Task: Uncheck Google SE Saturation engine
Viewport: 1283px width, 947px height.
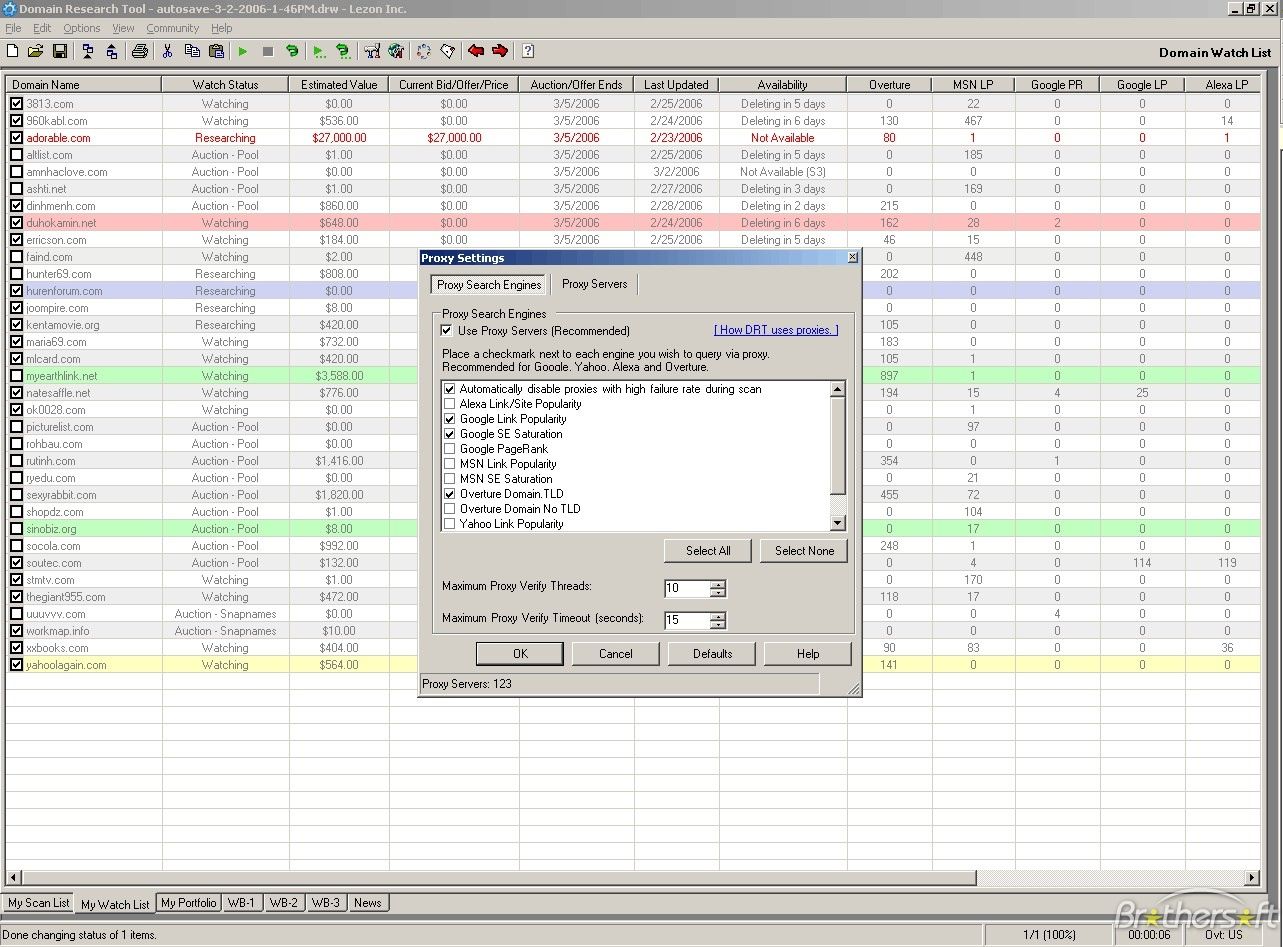Action: coord(450,434)
